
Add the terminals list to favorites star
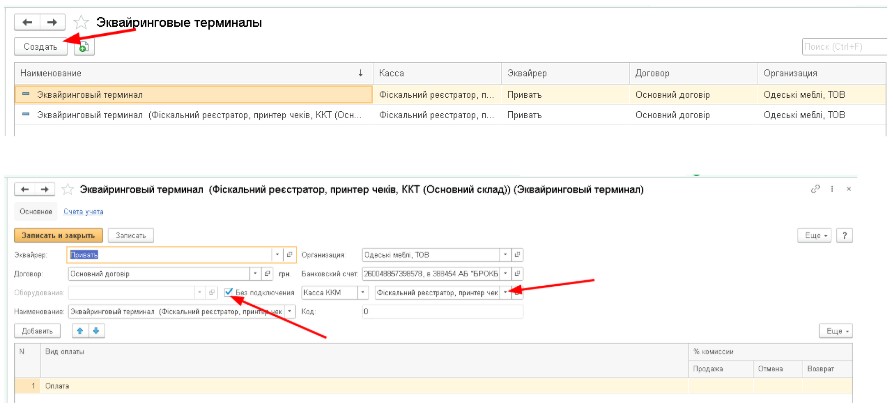click(82, 22)
